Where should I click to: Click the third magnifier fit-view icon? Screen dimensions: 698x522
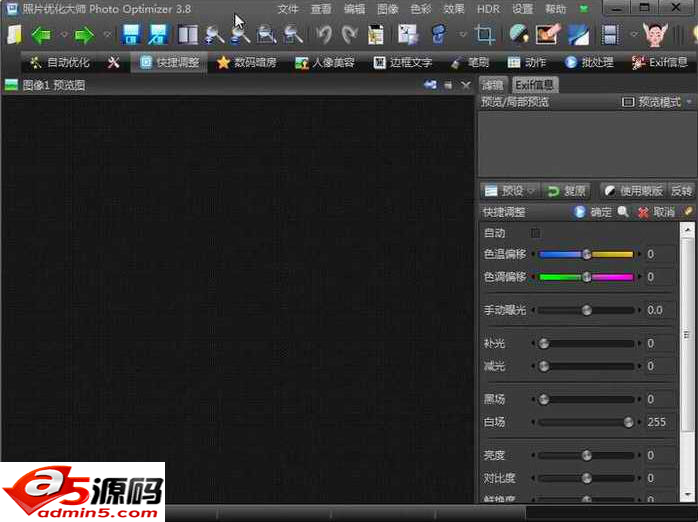[266, 35]
